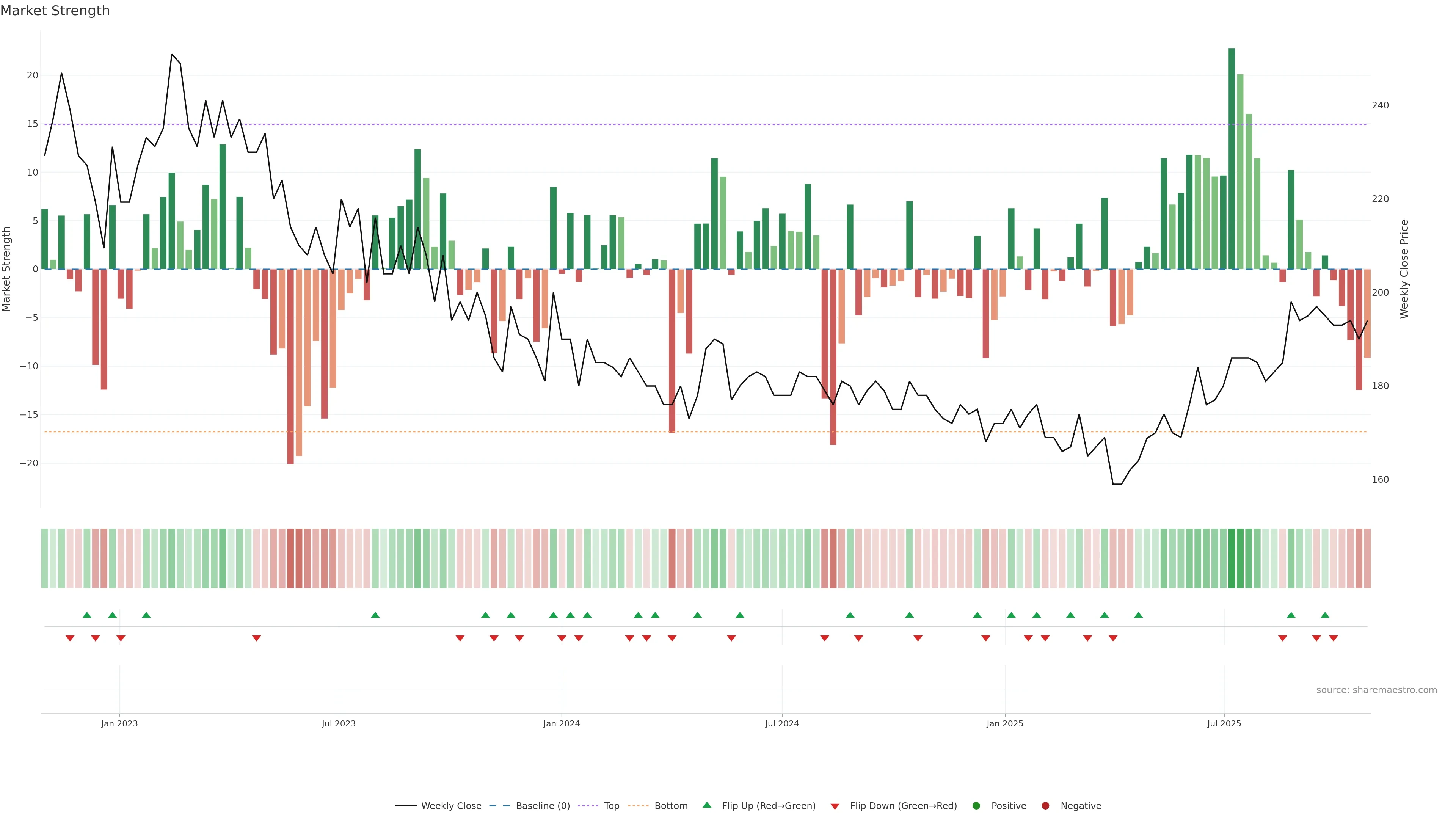Click the darkest green heatmap strip cell
Viewport: 1456px width, 819px height.
pyautogui.click(x=1232, y=558)
